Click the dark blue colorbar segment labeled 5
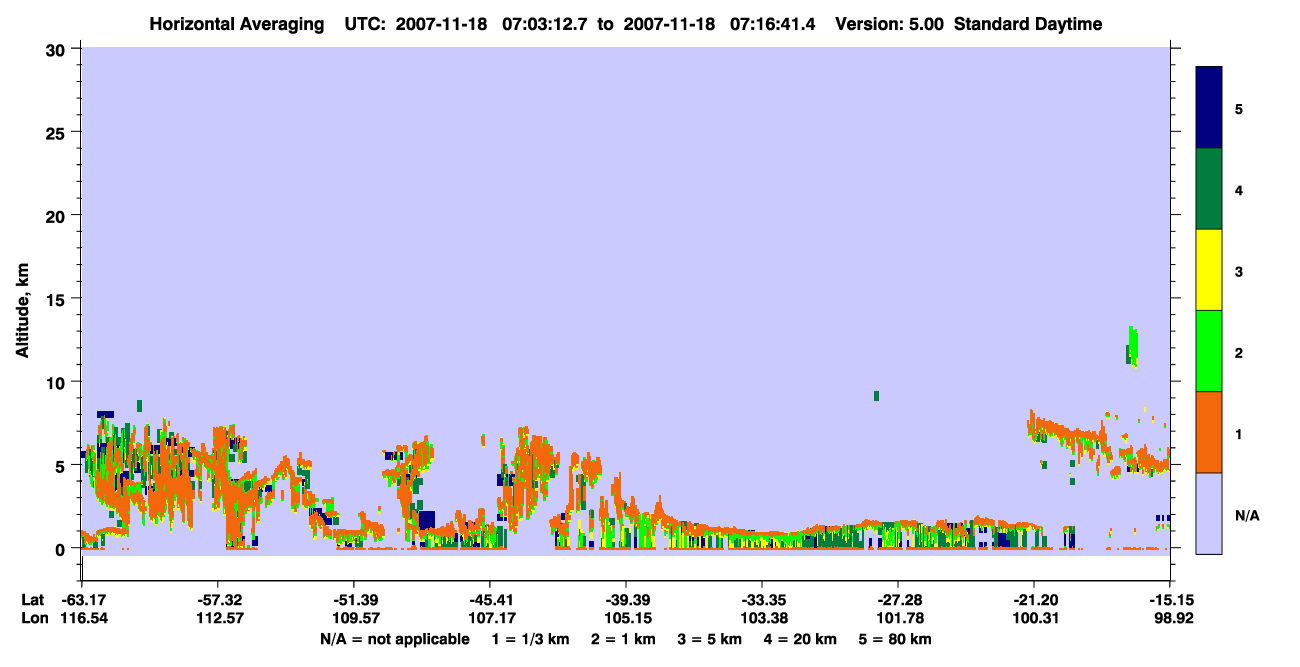 tap(1209, 107)
